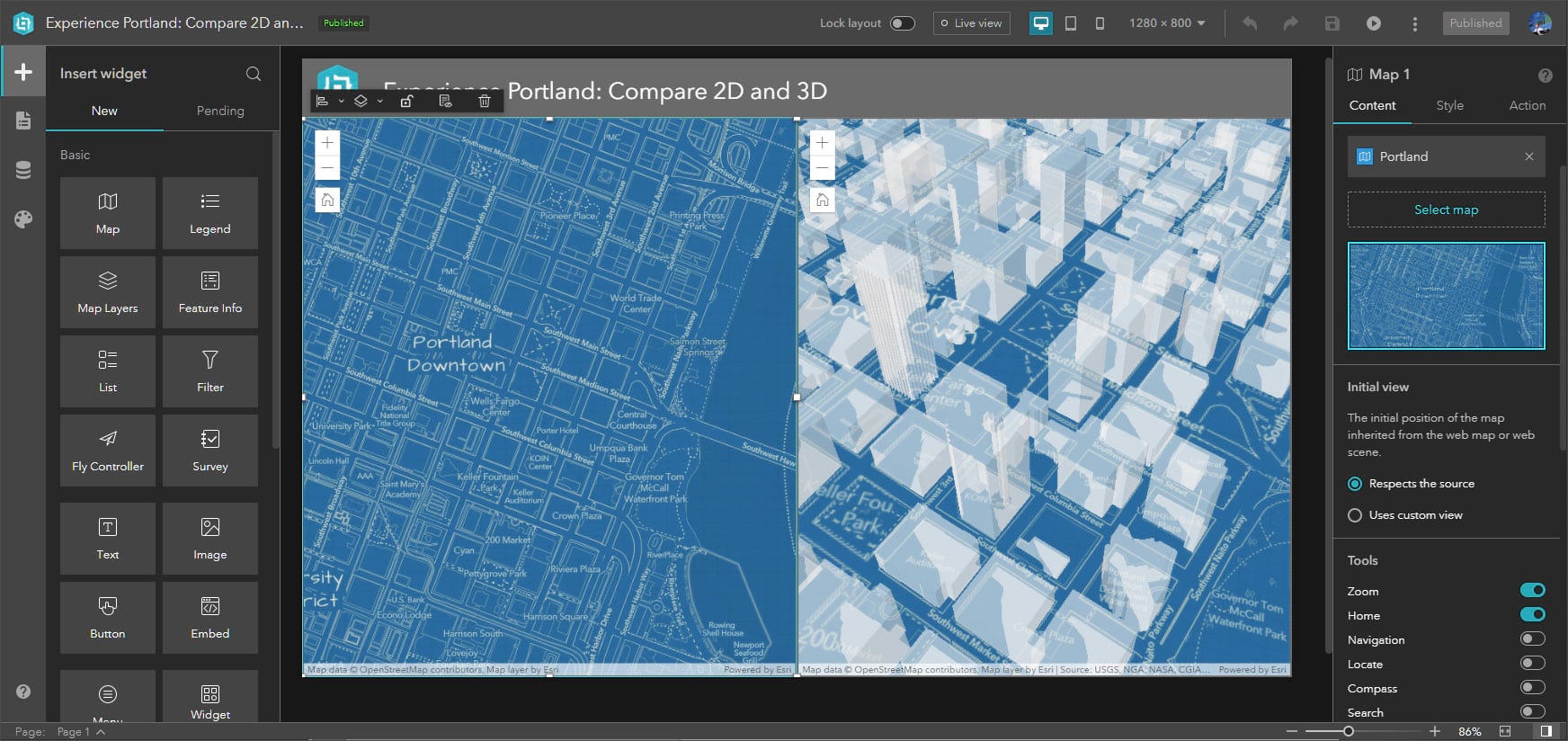Click the Select map button

(x=1446, y=210)
